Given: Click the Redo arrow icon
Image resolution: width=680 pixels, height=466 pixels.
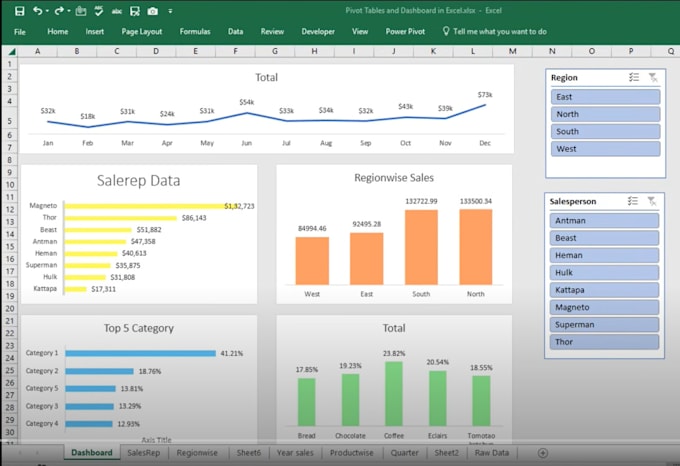Looking at the screenshot, I should pyautogui.click(x=59, y=11).
